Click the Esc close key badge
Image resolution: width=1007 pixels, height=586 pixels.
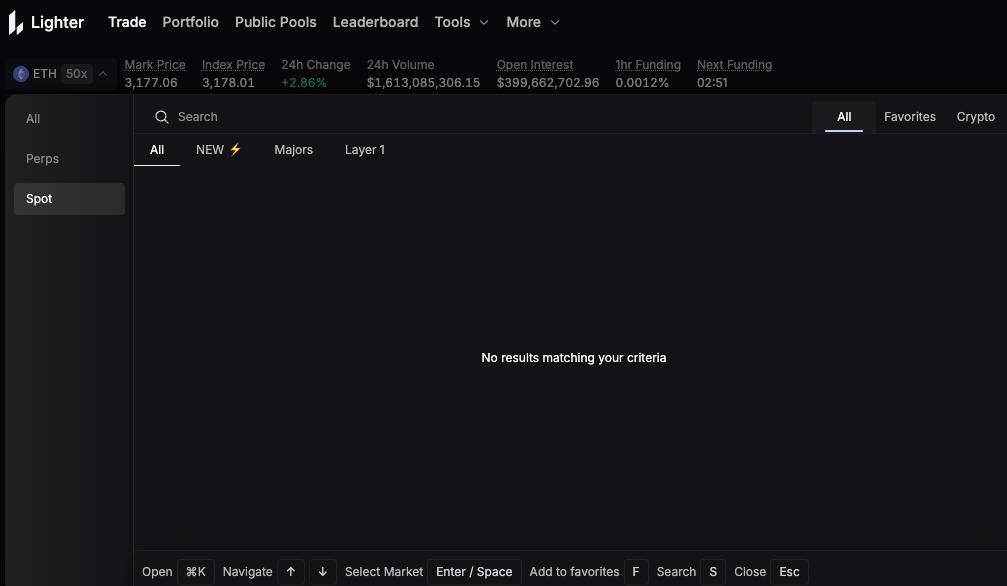pyautogui.click(x=789, y=572)
